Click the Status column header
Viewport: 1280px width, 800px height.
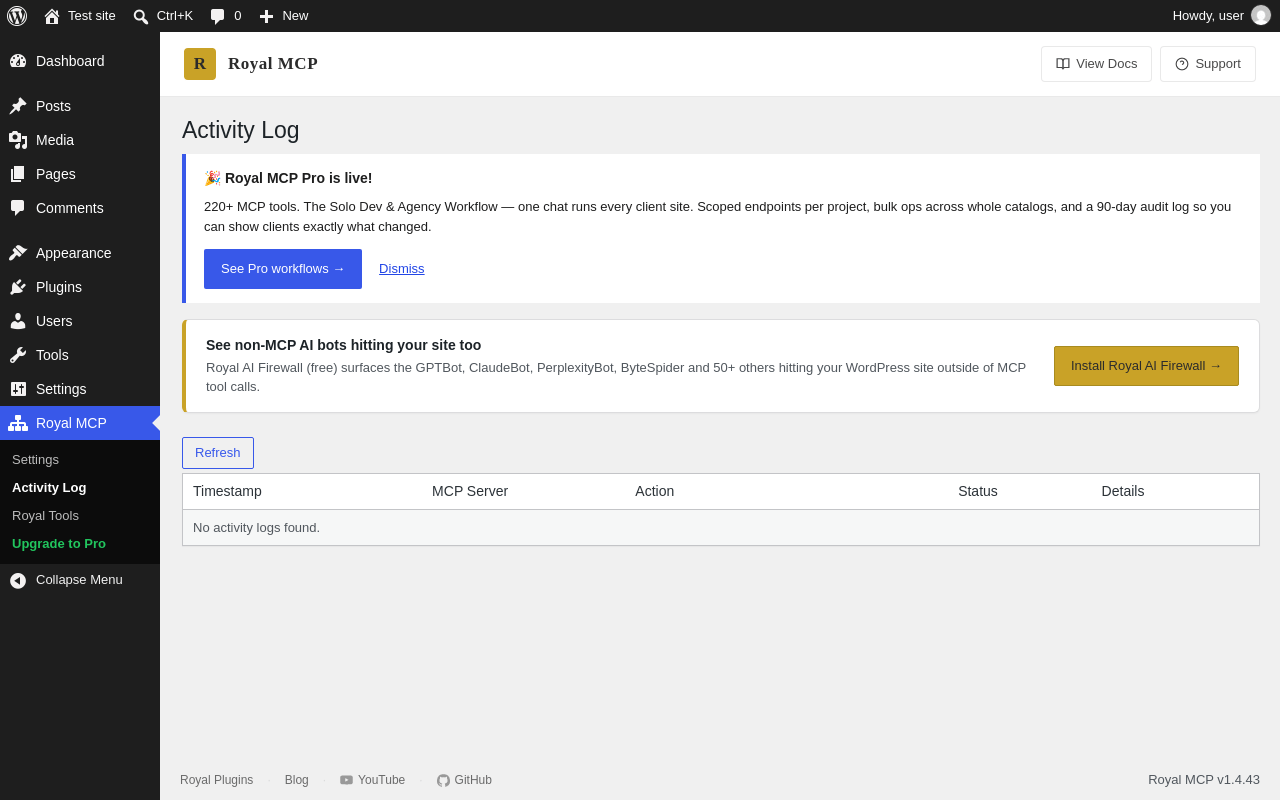point(978,491)
